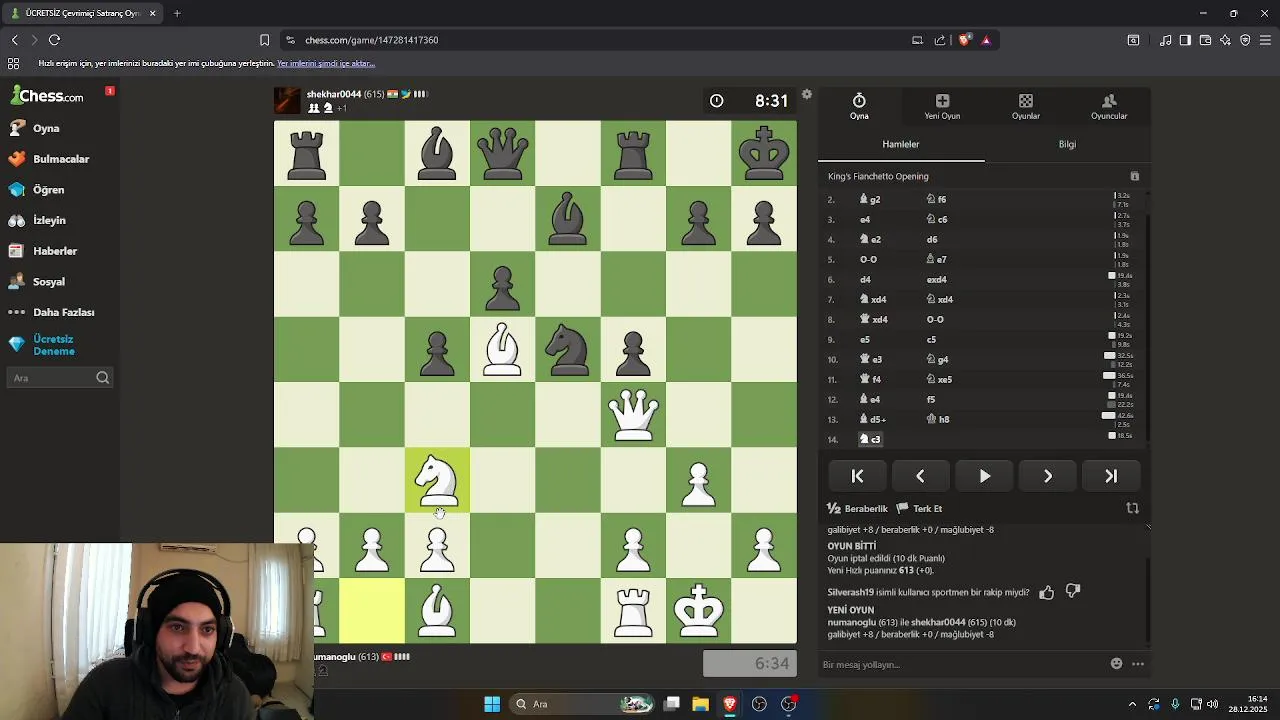Click the sidebar search magnifier icon

pos(102,378)
